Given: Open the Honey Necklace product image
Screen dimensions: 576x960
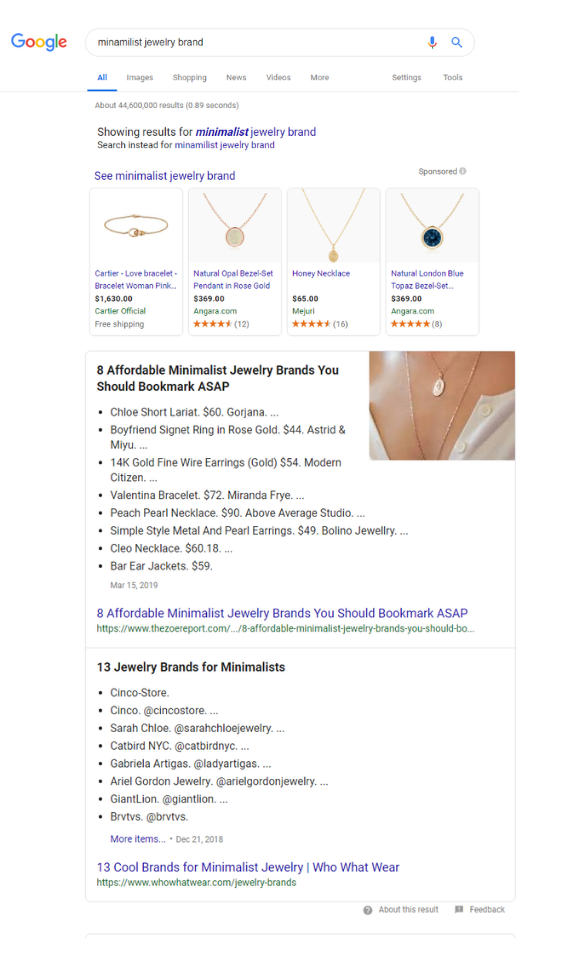Looking at the screenshot, I should click(x=334, y=226).
